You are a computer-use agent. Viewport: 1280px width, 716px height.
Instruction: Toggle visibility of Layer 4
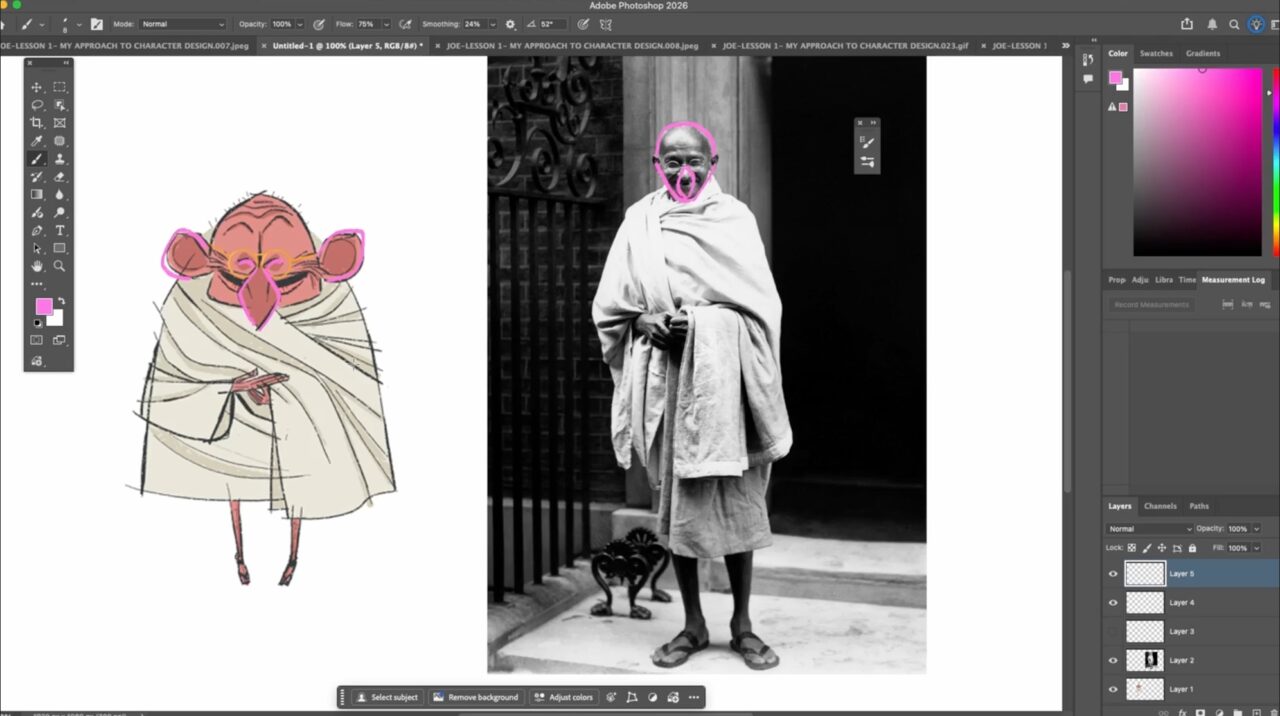point(1113,603)
